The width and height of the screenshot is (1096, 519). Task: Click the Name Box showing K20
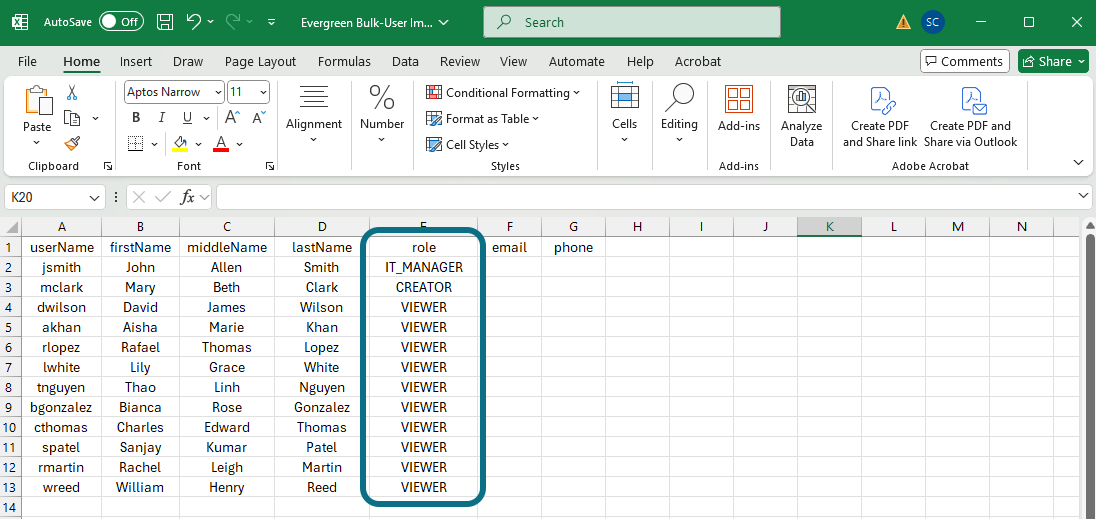point(55,198)
